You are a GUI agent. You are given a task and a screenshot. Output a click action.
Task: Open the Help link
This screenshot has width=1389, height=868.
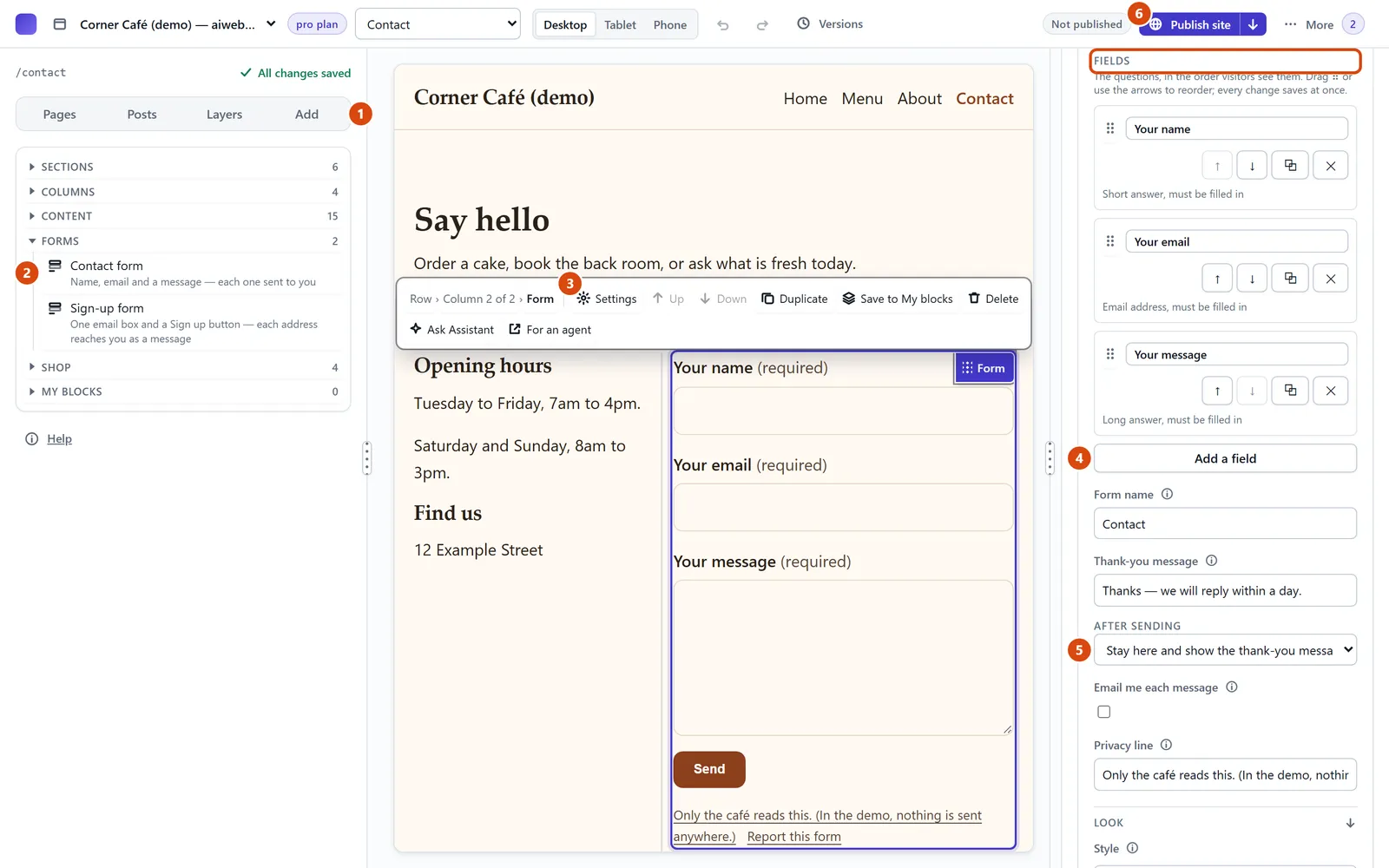pyautogui.click(x=59, y=439)
